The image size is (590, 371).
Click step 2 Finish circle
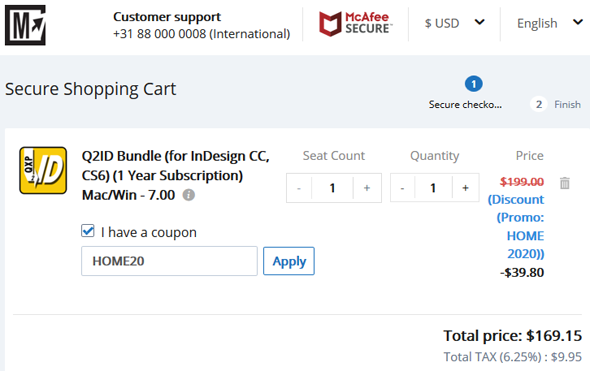pos(539,104)
